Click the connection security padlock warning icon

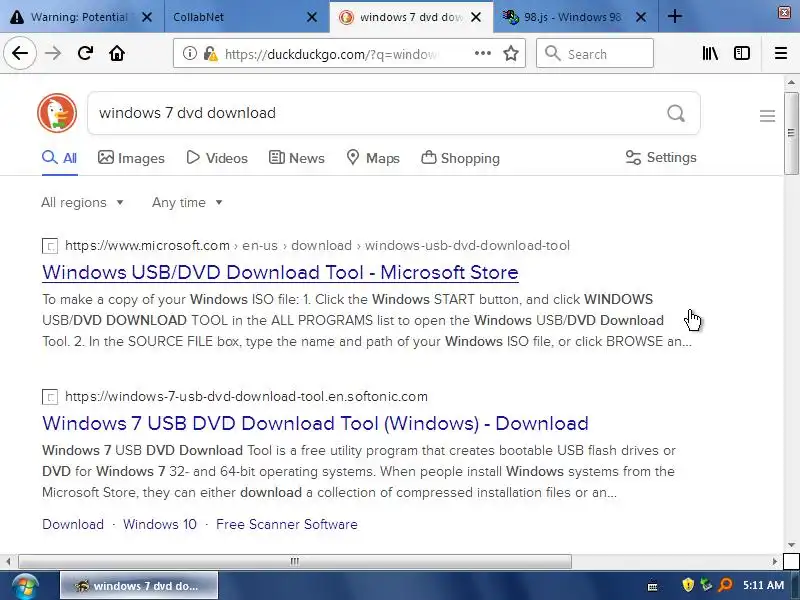[x=210, y=54]
